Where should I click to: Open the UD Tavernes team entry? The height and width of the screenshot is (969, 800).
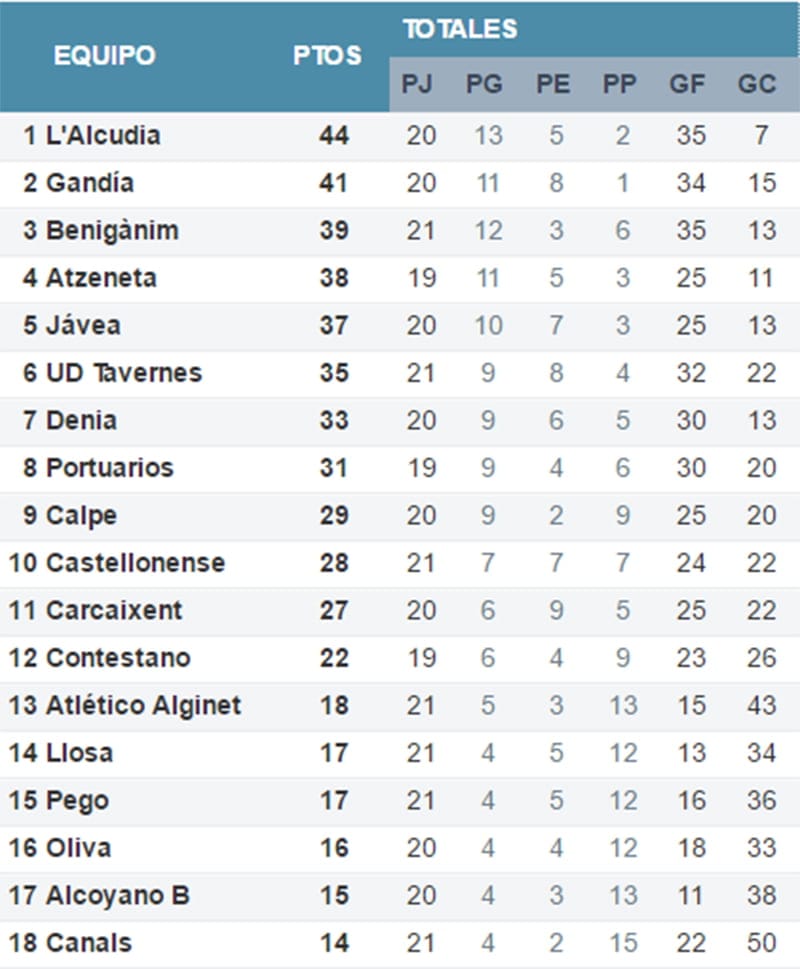(123, 373)
